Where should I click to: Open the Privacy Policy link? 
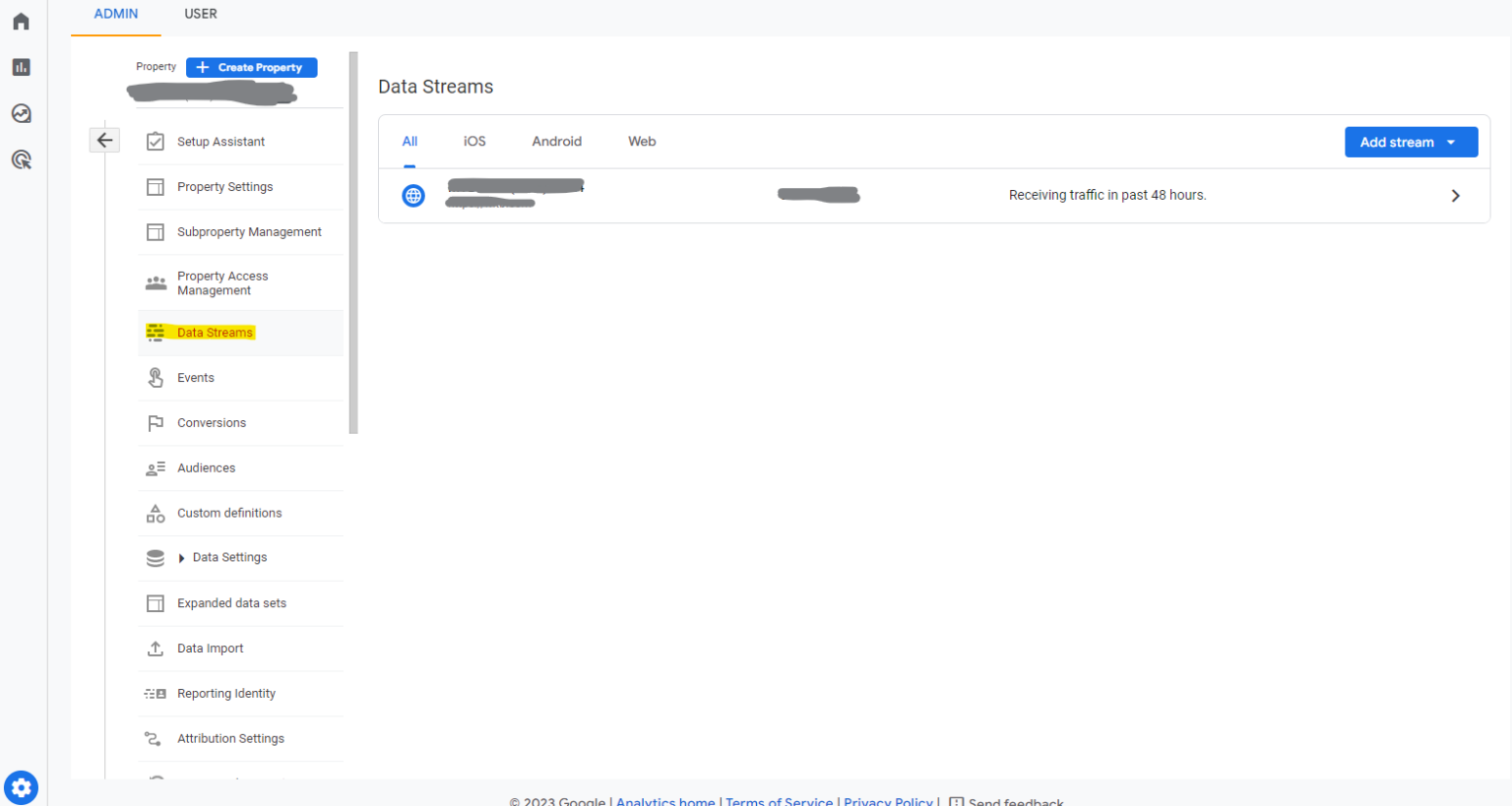pyautogui.click(x=888, y=801)
